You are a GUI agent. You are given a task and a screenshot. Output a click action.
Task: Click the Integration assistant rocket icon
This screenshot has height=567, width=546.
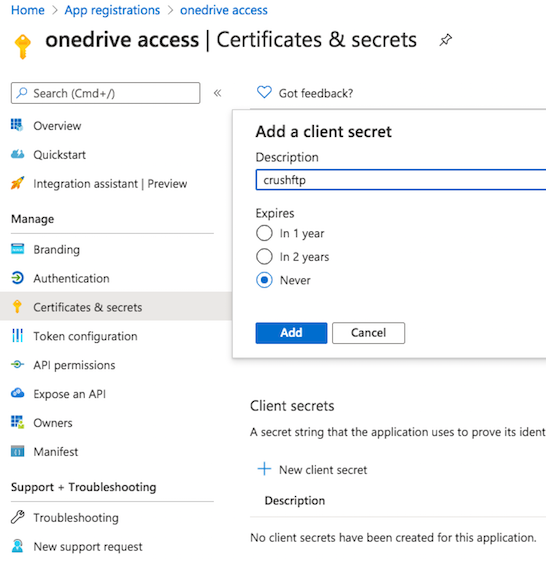pos(17,183)
